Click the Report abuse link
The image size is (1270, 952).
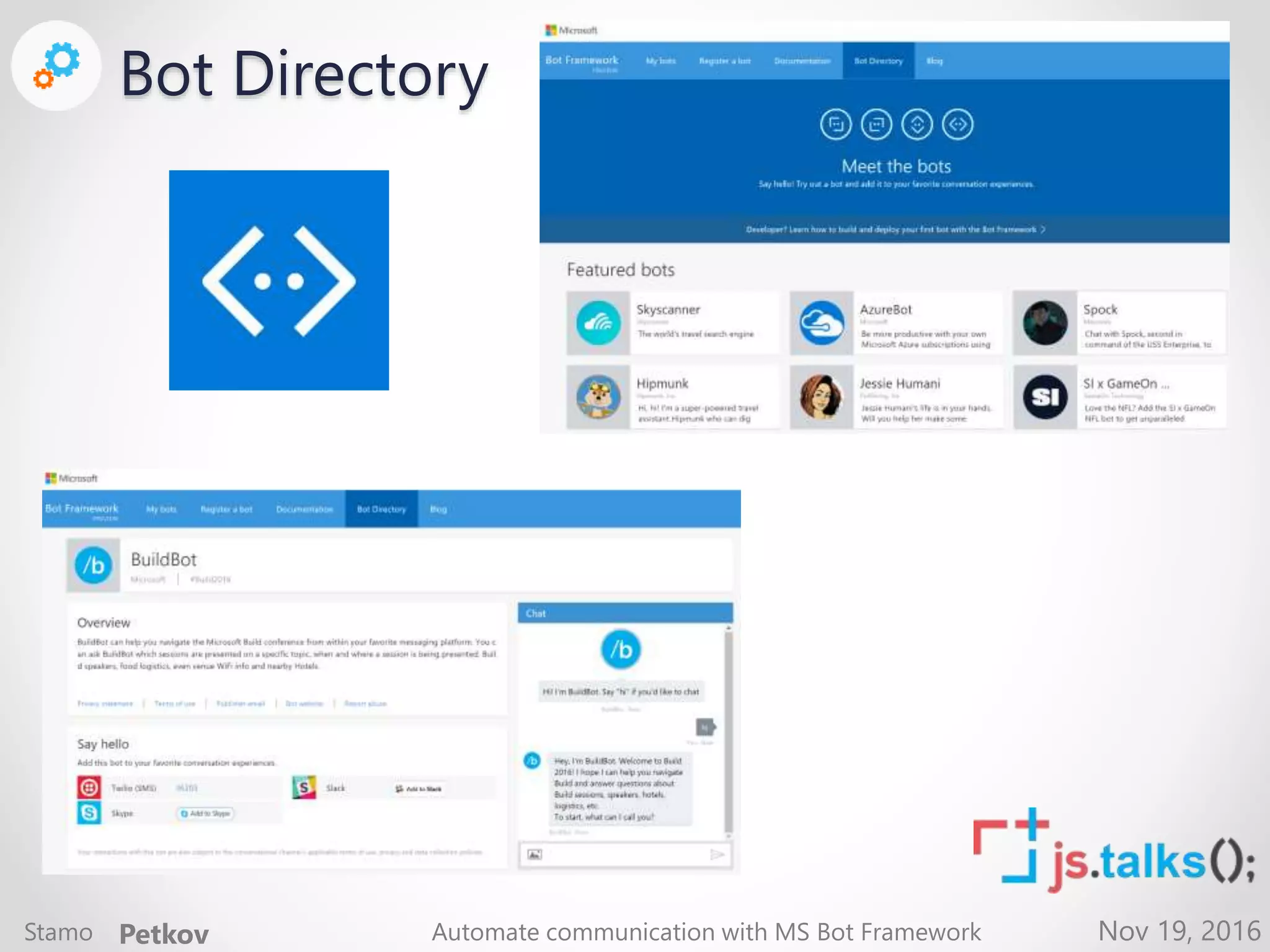coord(365,703)
